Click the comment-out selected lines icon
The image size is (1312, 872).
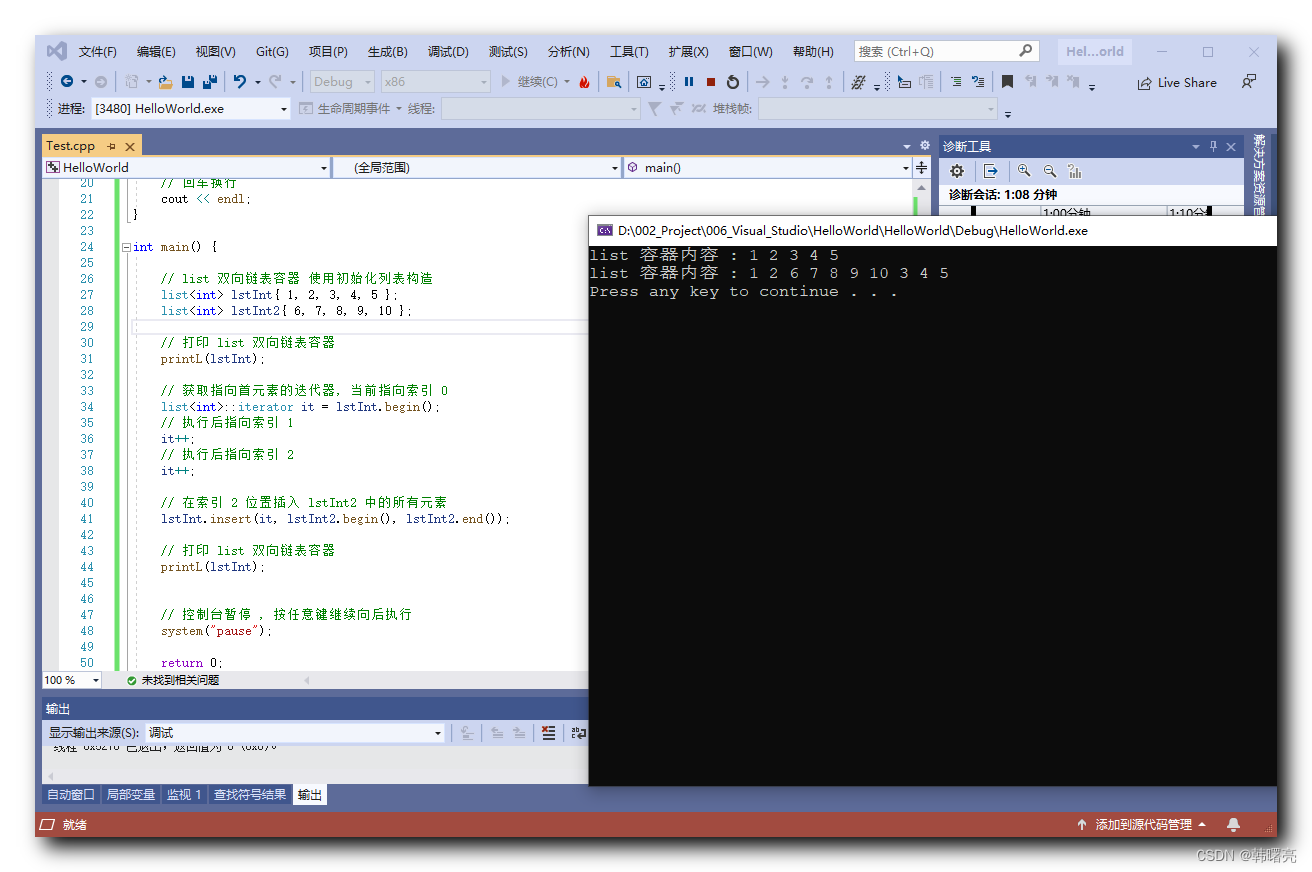(956, 82)
